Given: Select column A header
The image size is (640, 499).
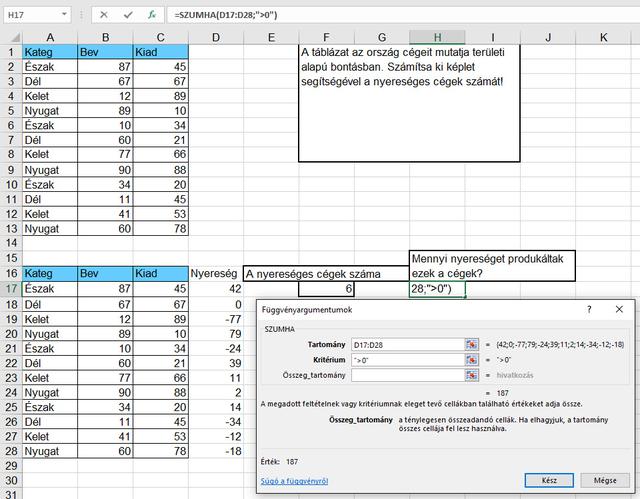Looking at the screenshot, I should 50,38.
